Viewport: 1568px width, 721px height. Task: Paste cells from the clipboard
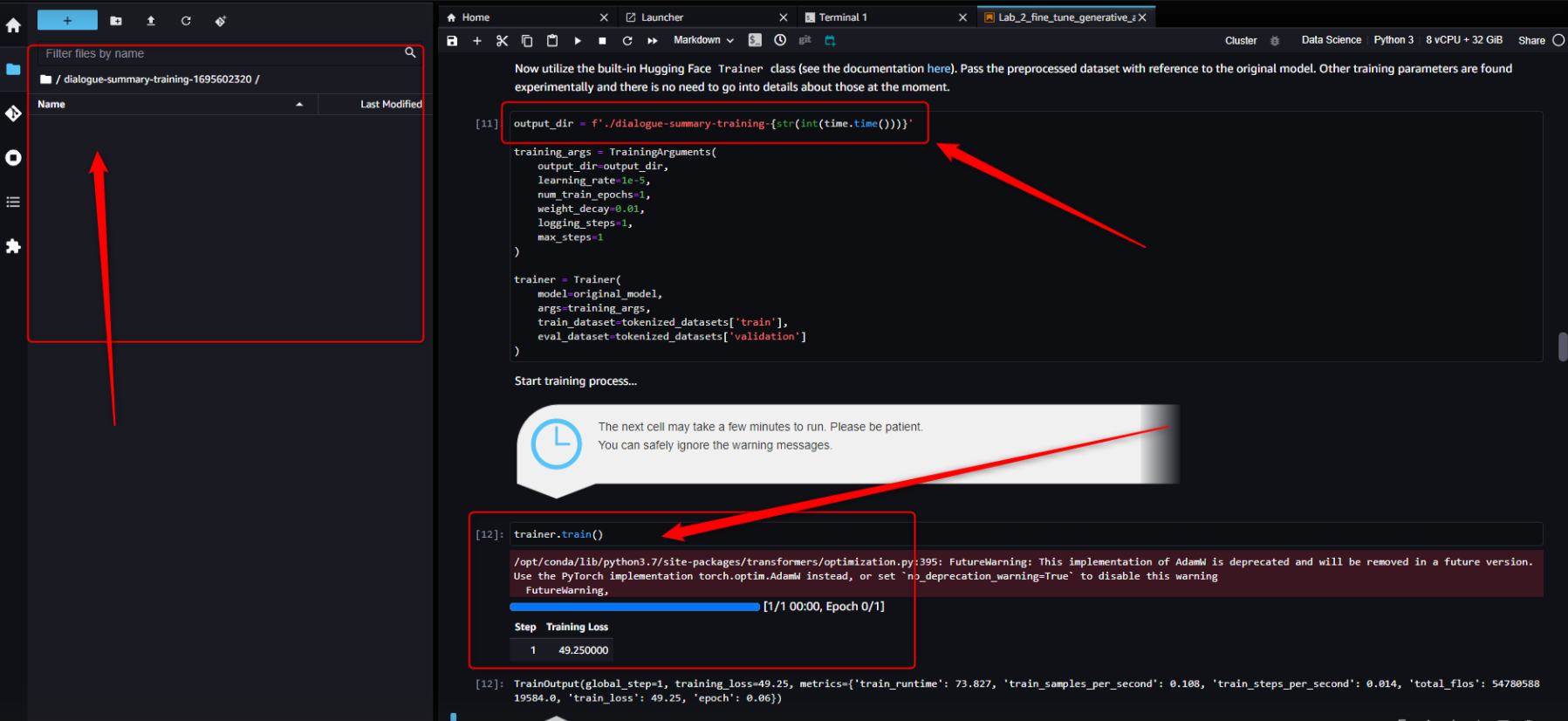tap(552, 40)
